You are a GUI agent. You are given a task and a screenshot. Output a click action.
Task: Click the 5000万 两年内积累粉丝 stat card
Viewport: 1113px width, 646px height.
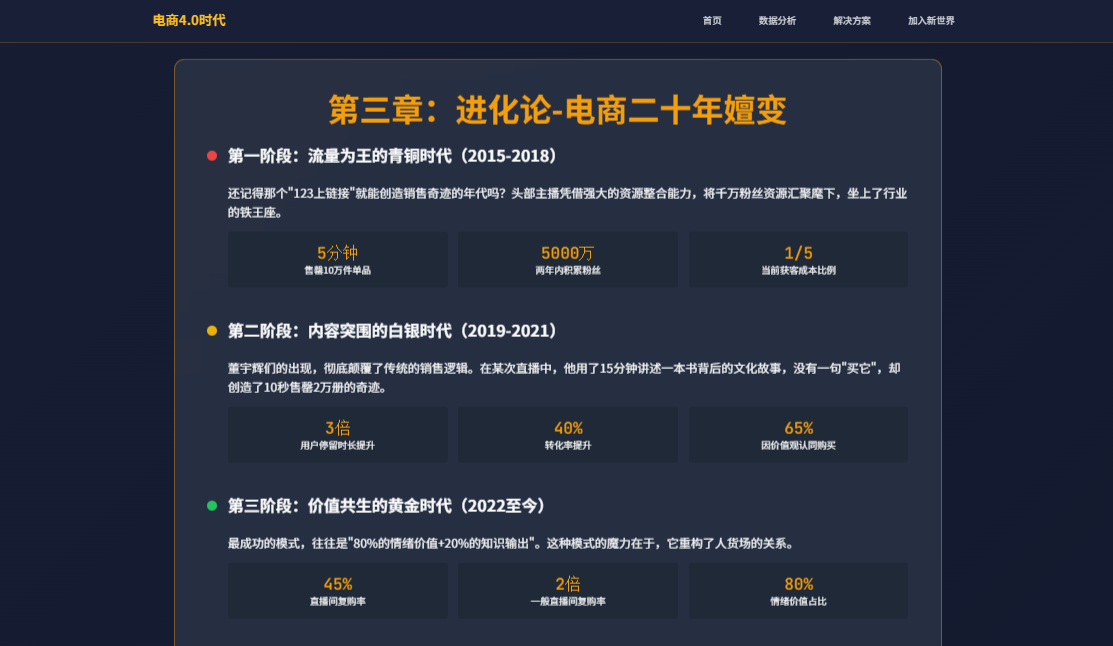(x=568, y=260)
